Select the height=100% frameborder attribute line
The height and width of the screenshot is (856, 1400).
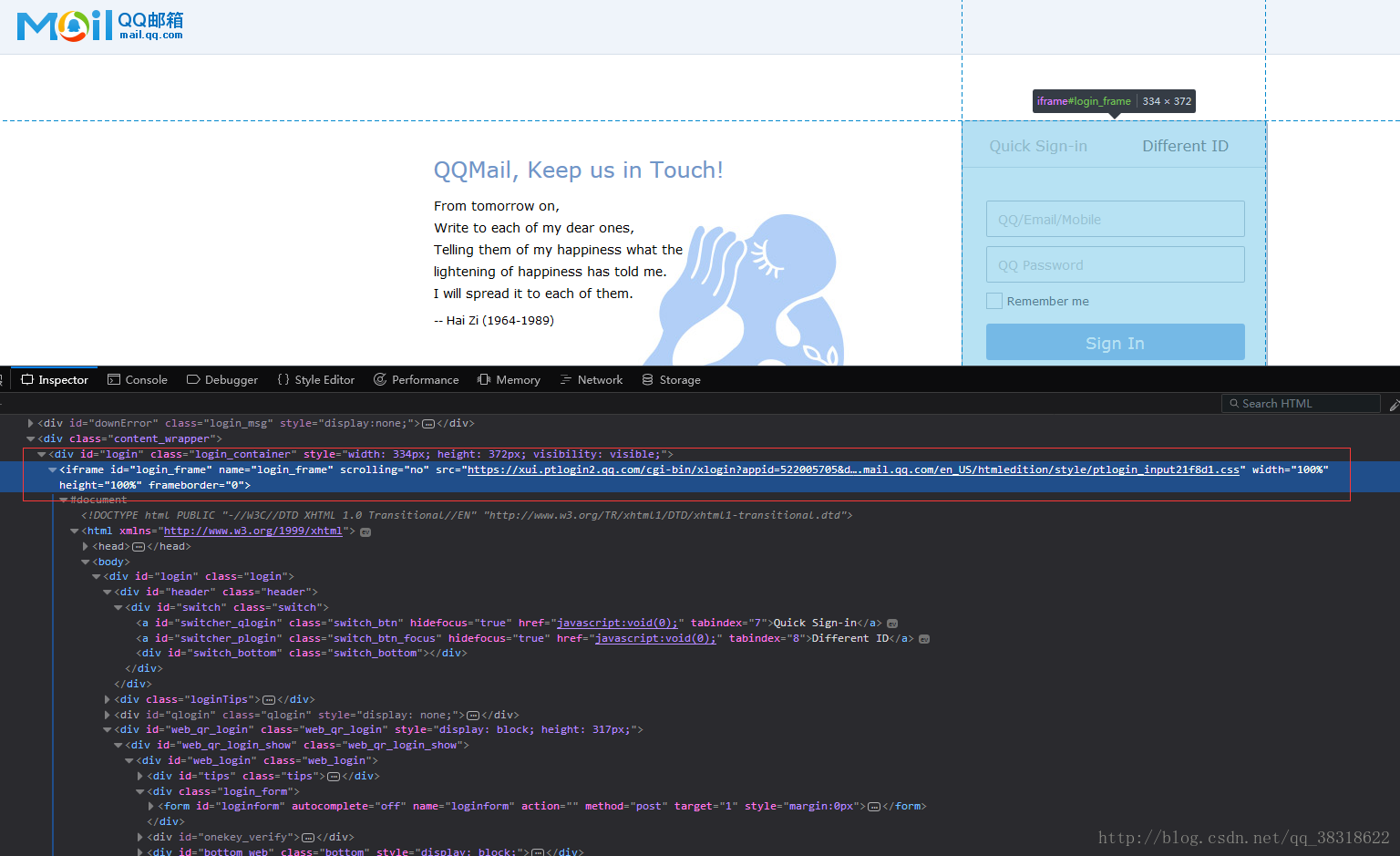[154, 486]
